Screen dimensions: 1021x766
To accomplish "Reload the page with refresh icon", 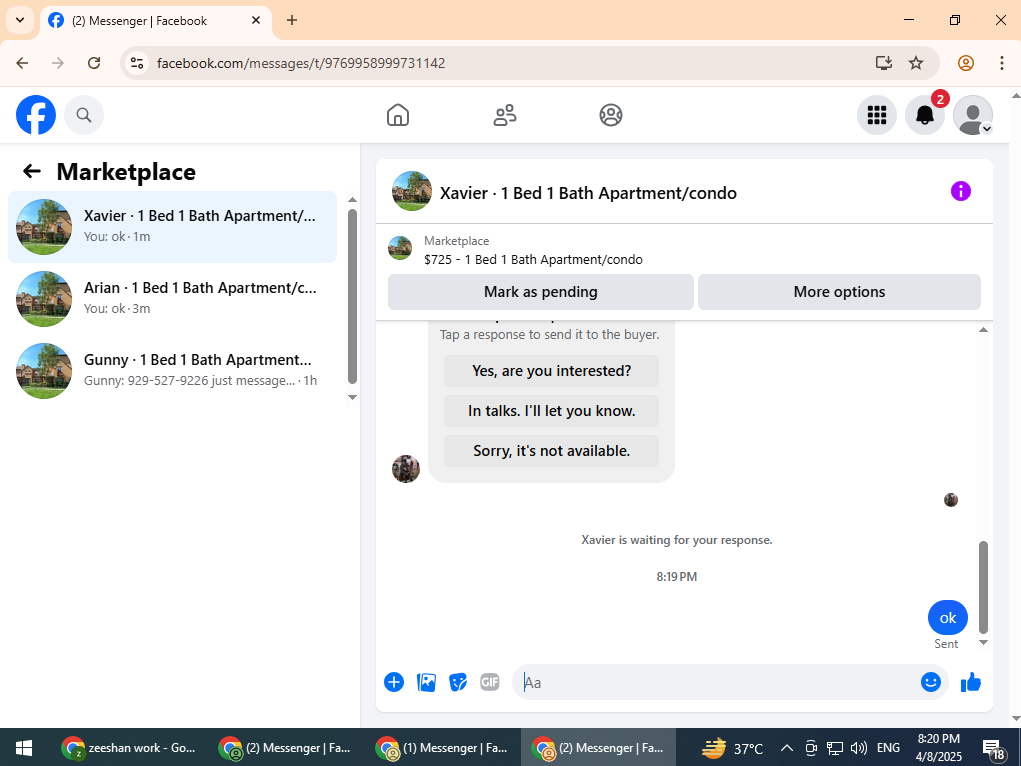I will [94, 63].
